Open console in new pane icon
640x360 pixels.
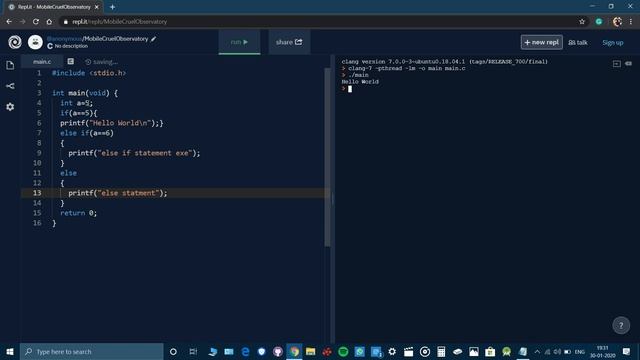617,64
